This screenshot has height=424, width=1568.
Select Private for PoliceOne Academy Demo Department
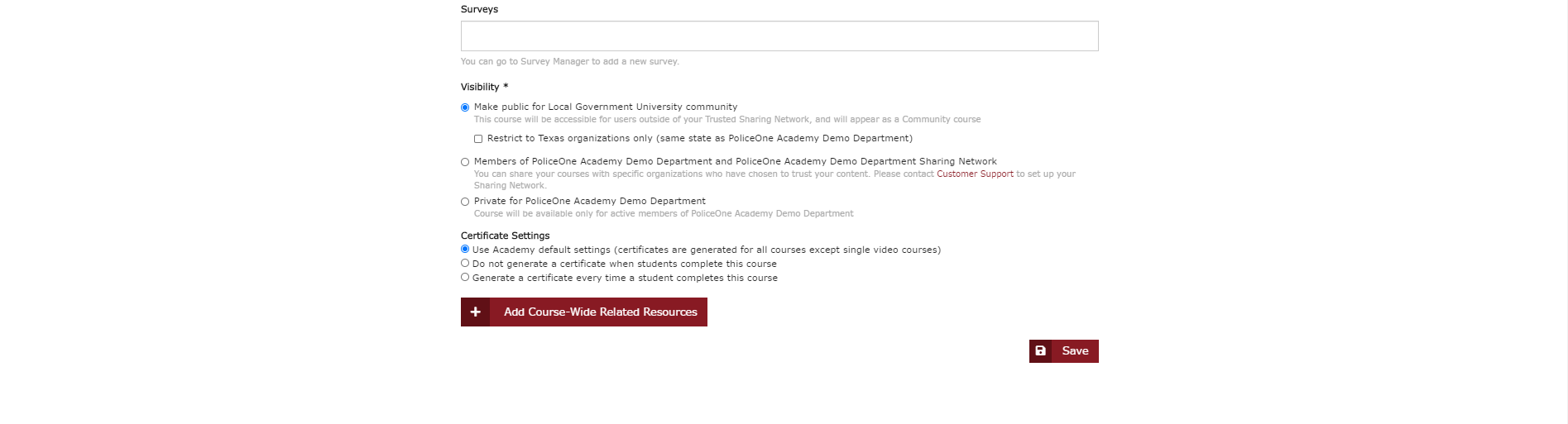click(x=465, y=202)
